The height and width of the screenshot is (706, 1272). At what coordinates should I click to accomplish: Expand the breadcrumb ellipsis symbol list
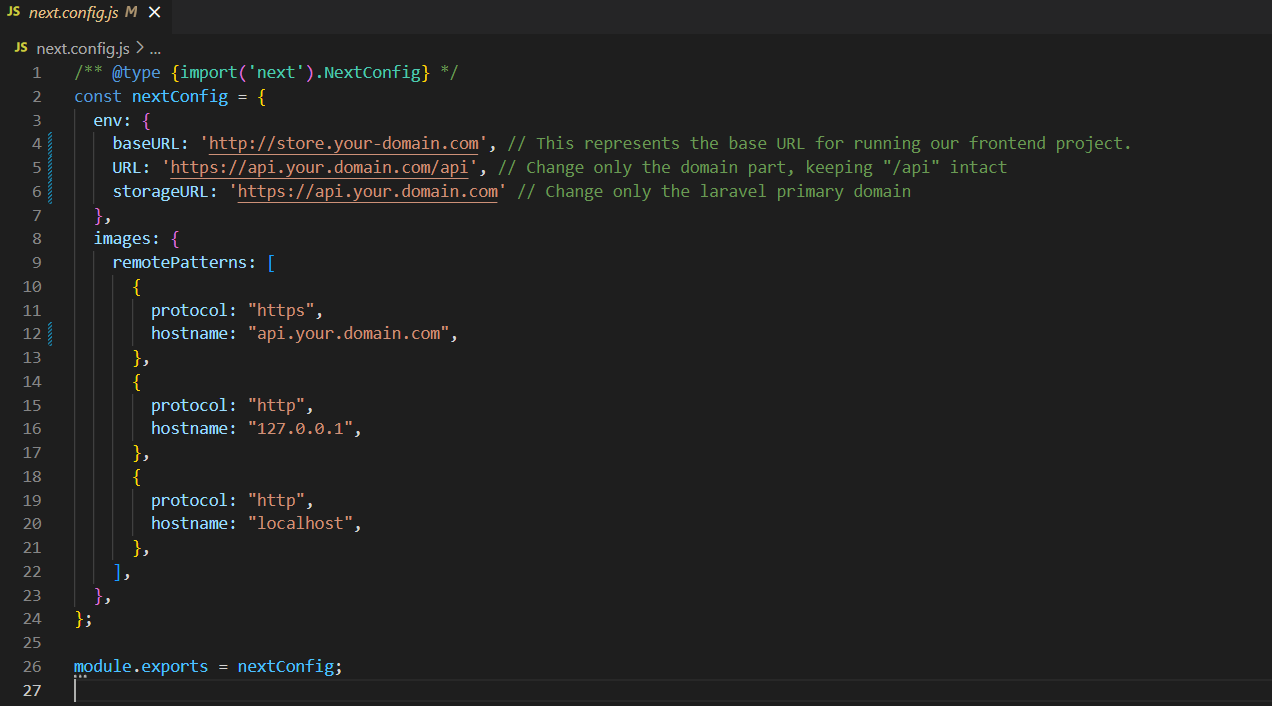[x=154, y=48]
